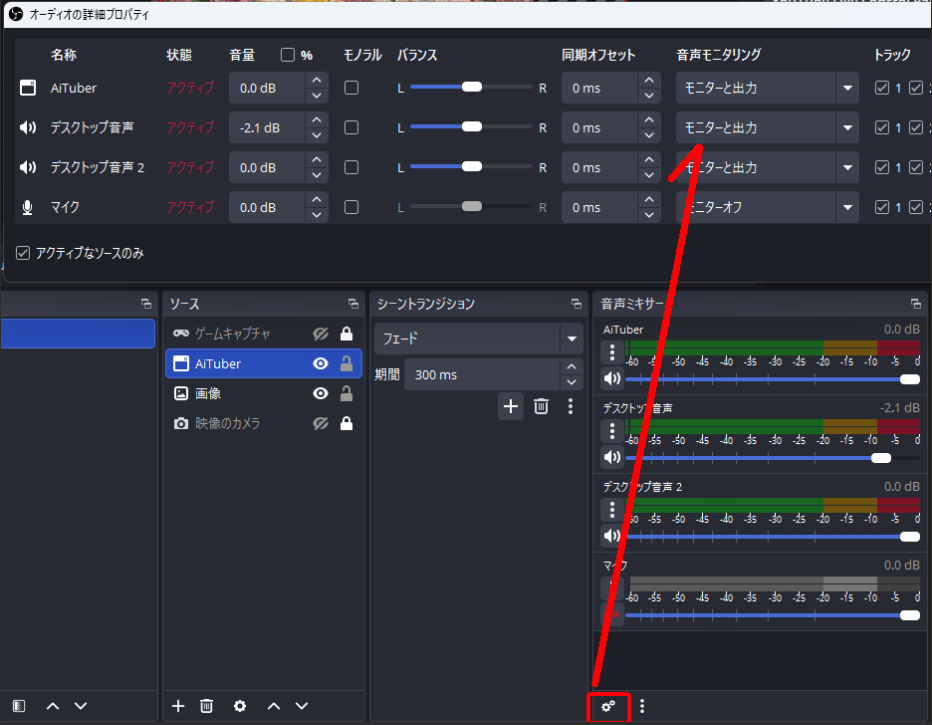This screenshot has height=725, width=932.
Task: Mute the AiTuber speaker icon in mixer
Action: 612,379
